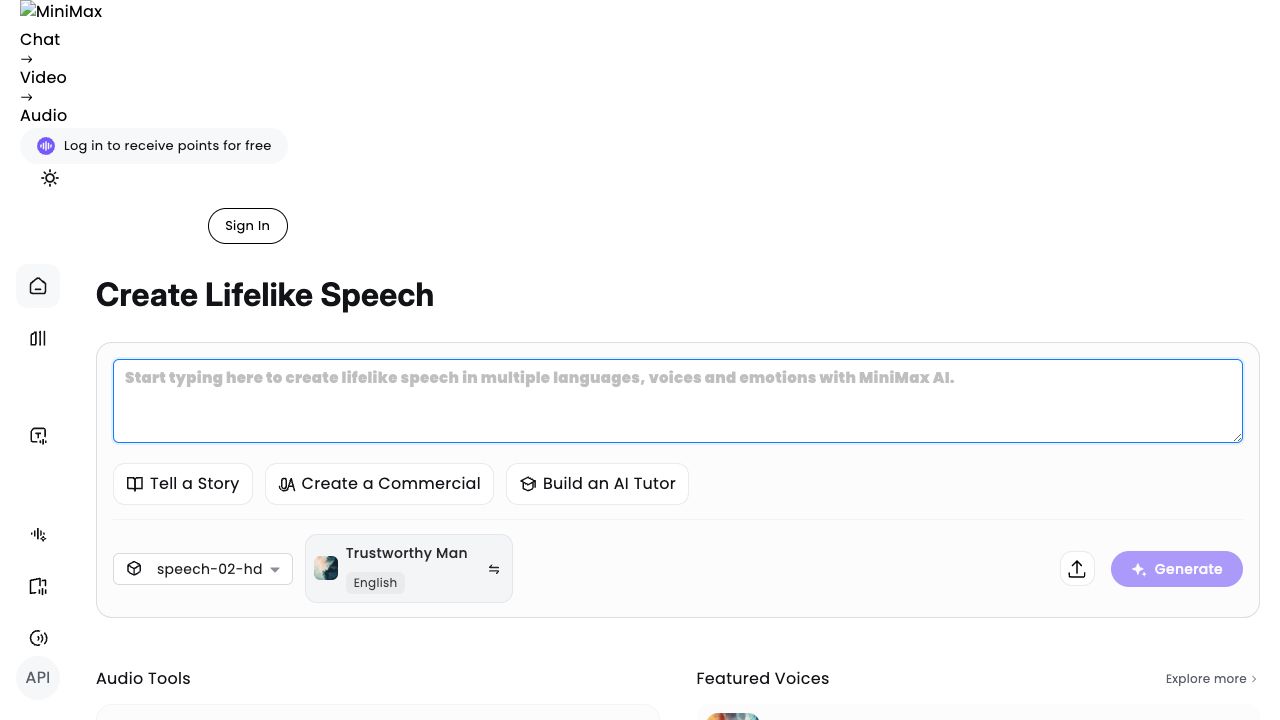The height and width of the screenshot is (720, 1280).
Task: Click the book-with-waveform sidebar icon
Action: 38,586
